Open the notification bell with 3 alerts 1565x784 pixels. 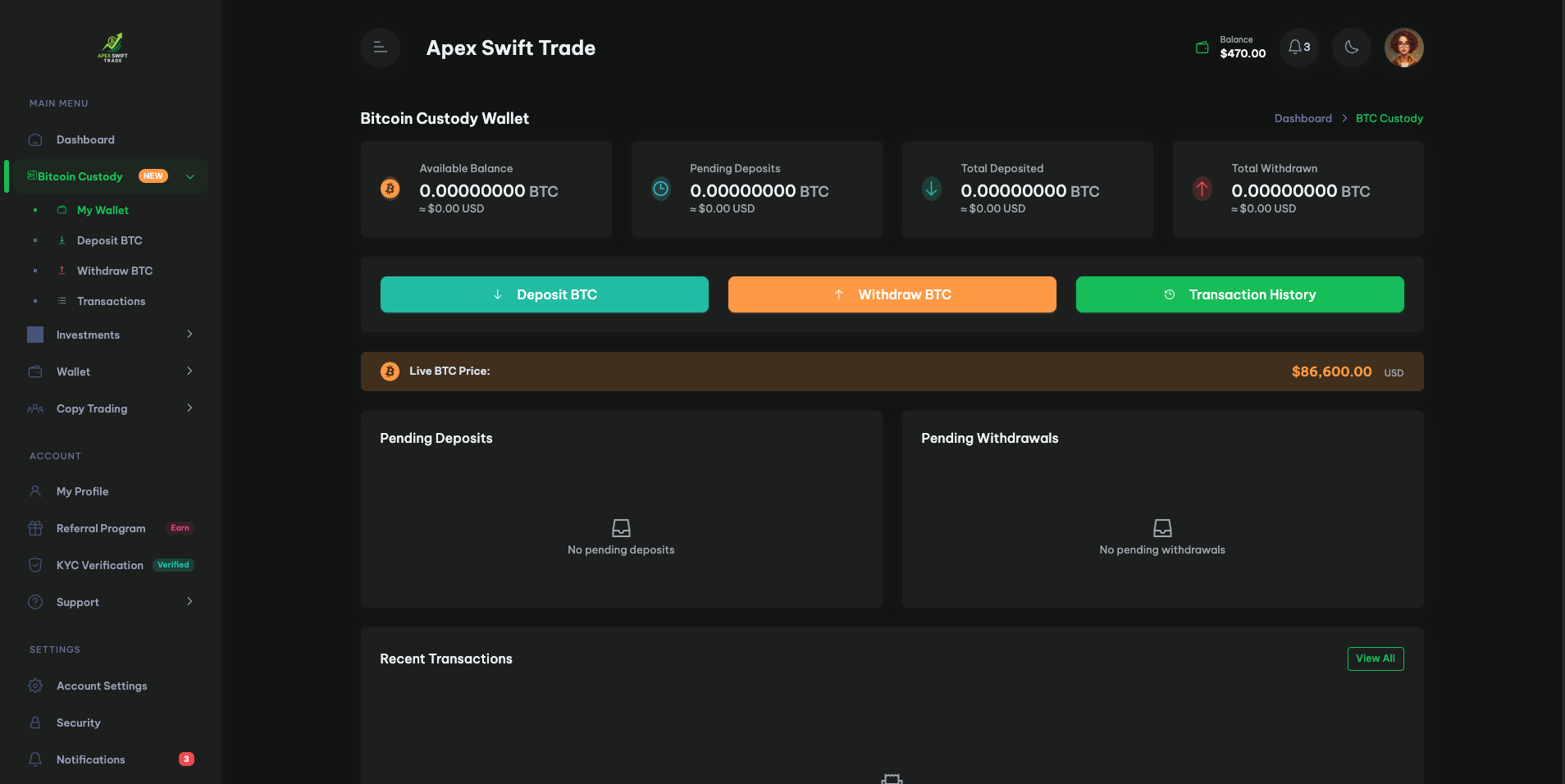click(x=1298, y=47)
